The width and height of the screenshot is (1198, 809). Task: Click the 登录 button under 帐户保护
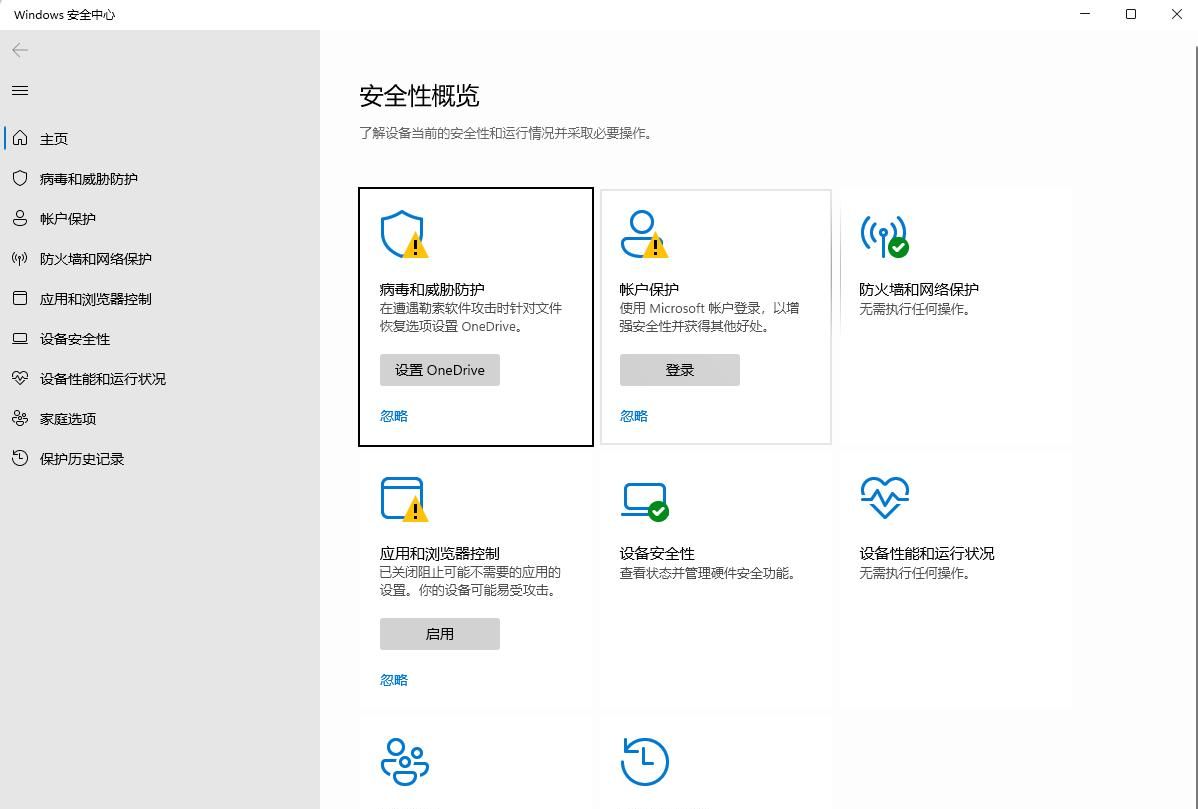click(679, 370)
